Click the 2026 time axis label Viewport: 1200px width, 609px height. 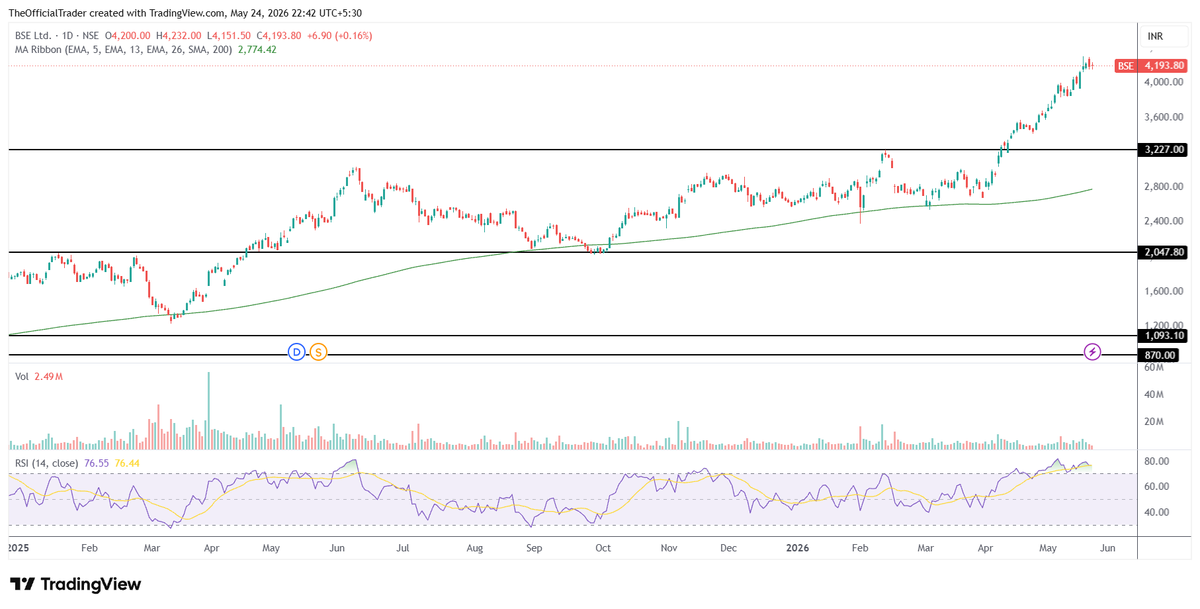pyautogui.click(x=797, y=548)
